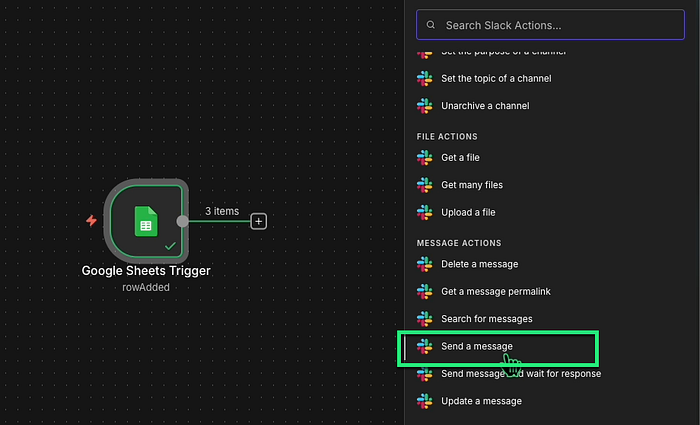
Task: Click the Google Sheets Trigger node icon
Action: pos(146,221)
